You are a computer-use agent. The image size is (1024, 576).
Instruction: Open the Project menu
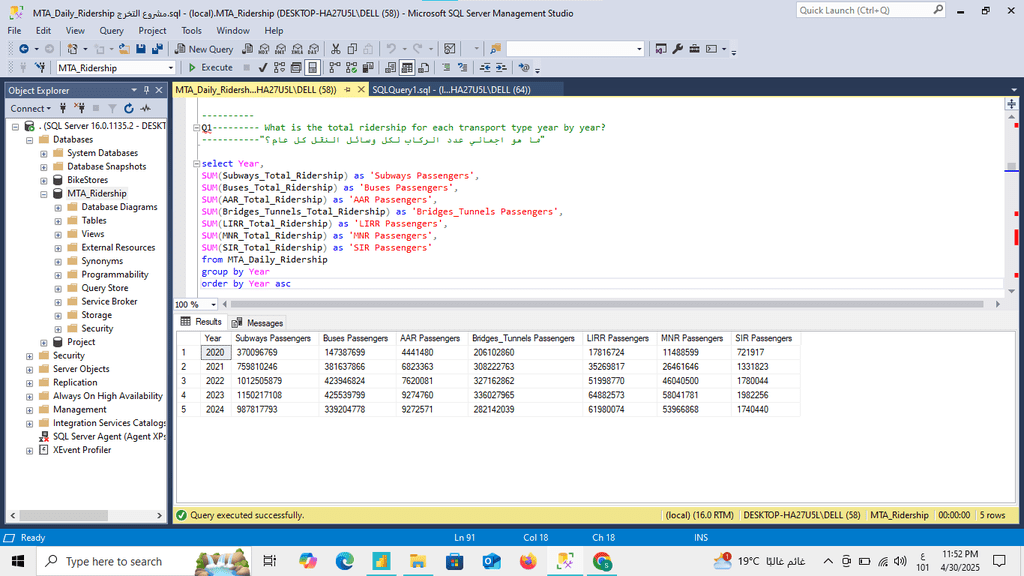click(x=152, y=31)
